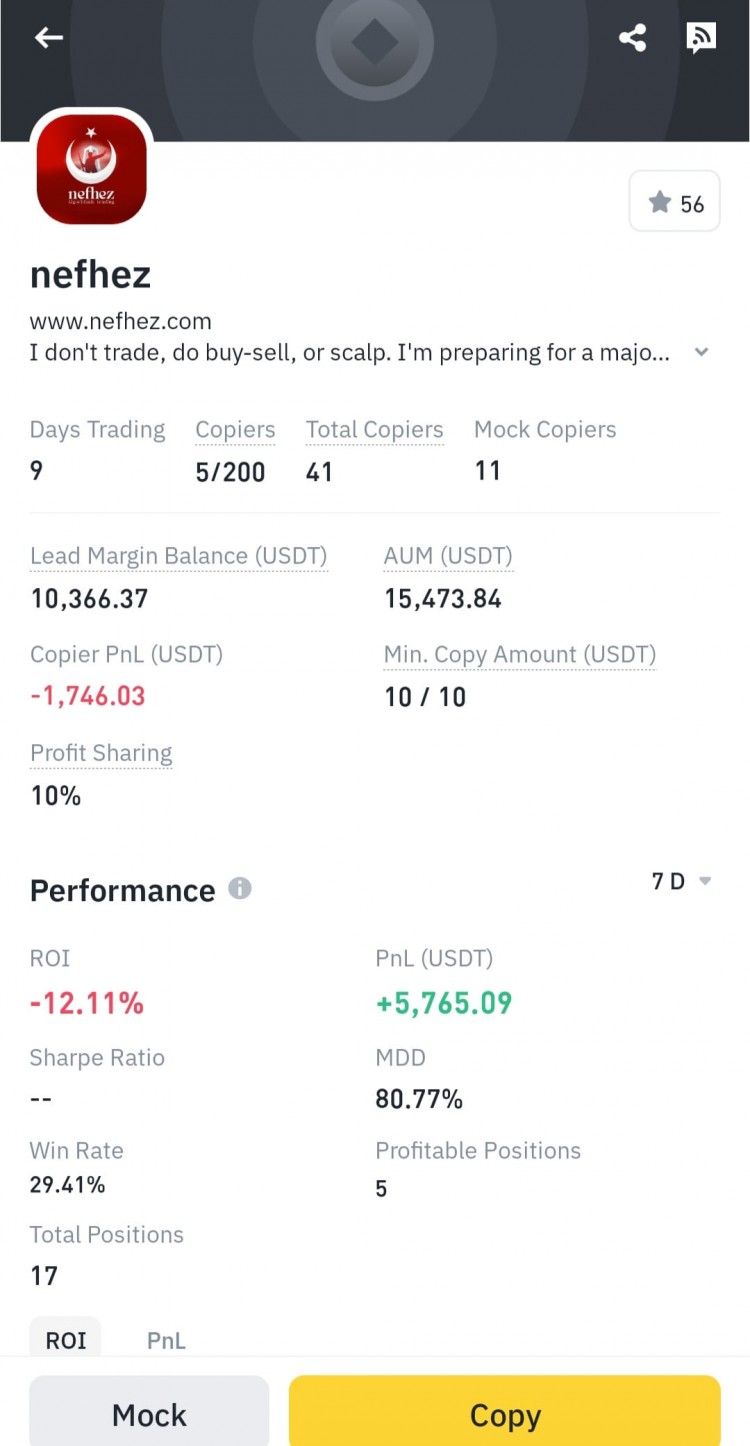
Task: Click the 7 D dropdown arrow
Action: (705, 881)
